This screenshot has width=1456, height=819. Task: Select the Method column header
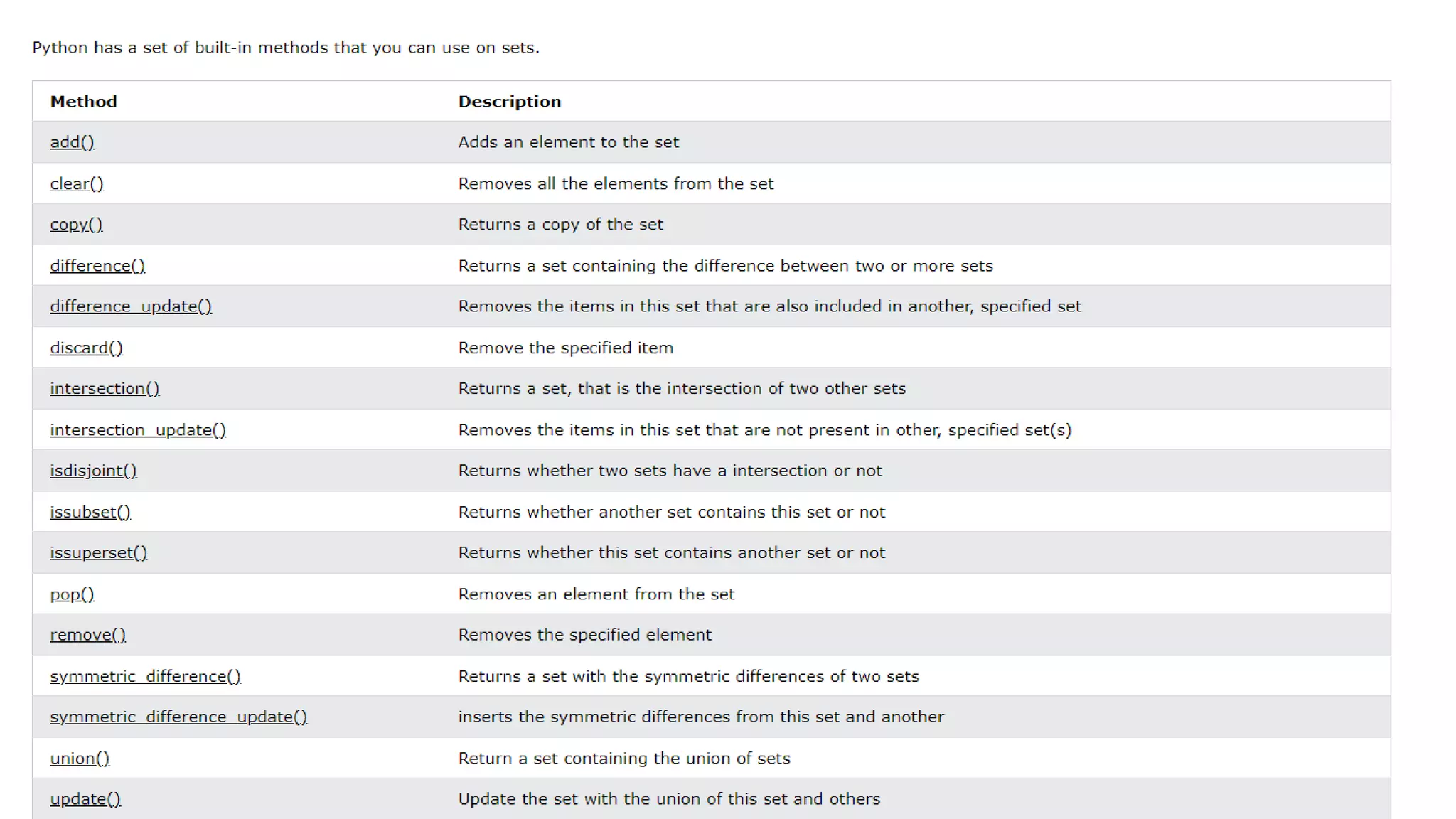pos(83,102)
